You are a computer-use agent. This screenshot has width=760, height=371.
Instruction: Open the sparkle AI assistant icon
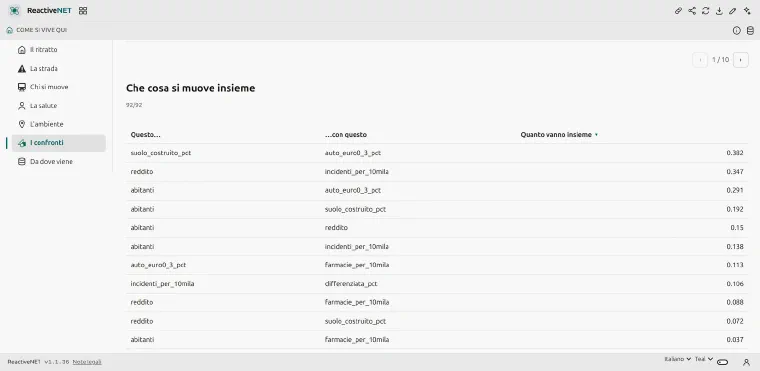[747, 11]
